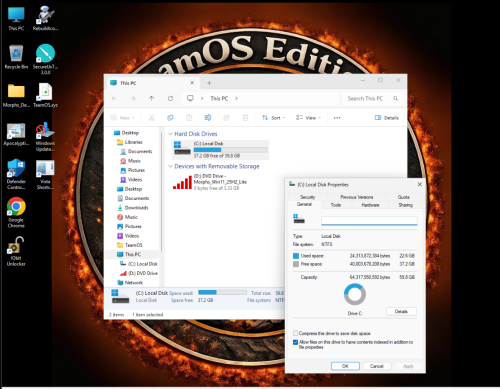Open the Morphs_De... folder on desktop
The width and height of the screenshot is (500, 389).
click(x=16, y=95)
